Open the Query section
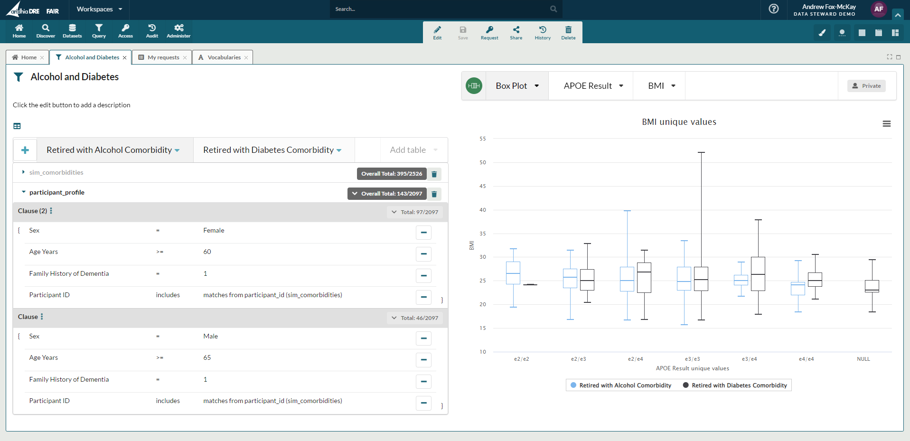The width and height of the screenshot is (910, 441). (99, 31)
